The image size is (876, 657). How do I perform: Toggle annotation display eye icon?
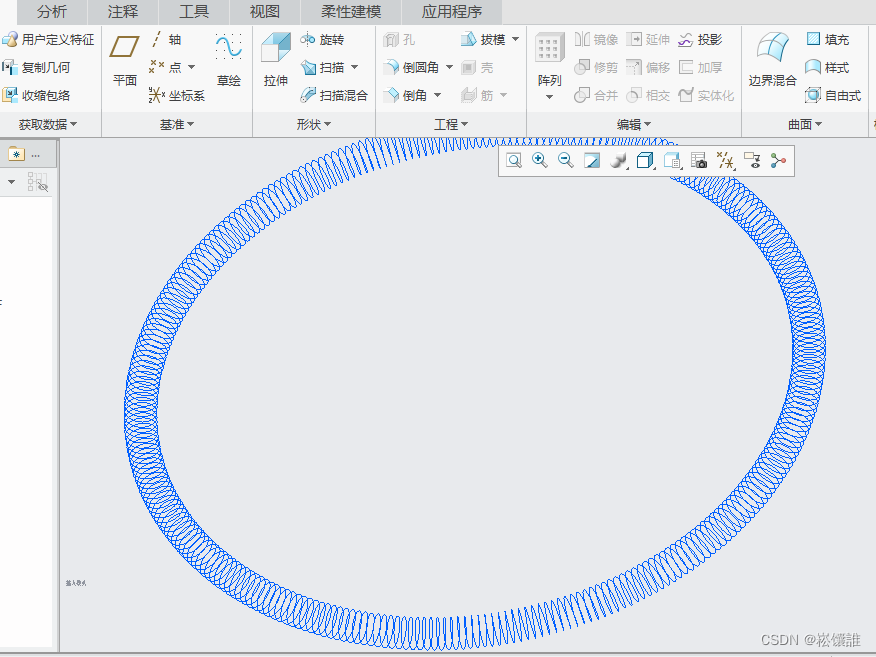tap(753, 161)
